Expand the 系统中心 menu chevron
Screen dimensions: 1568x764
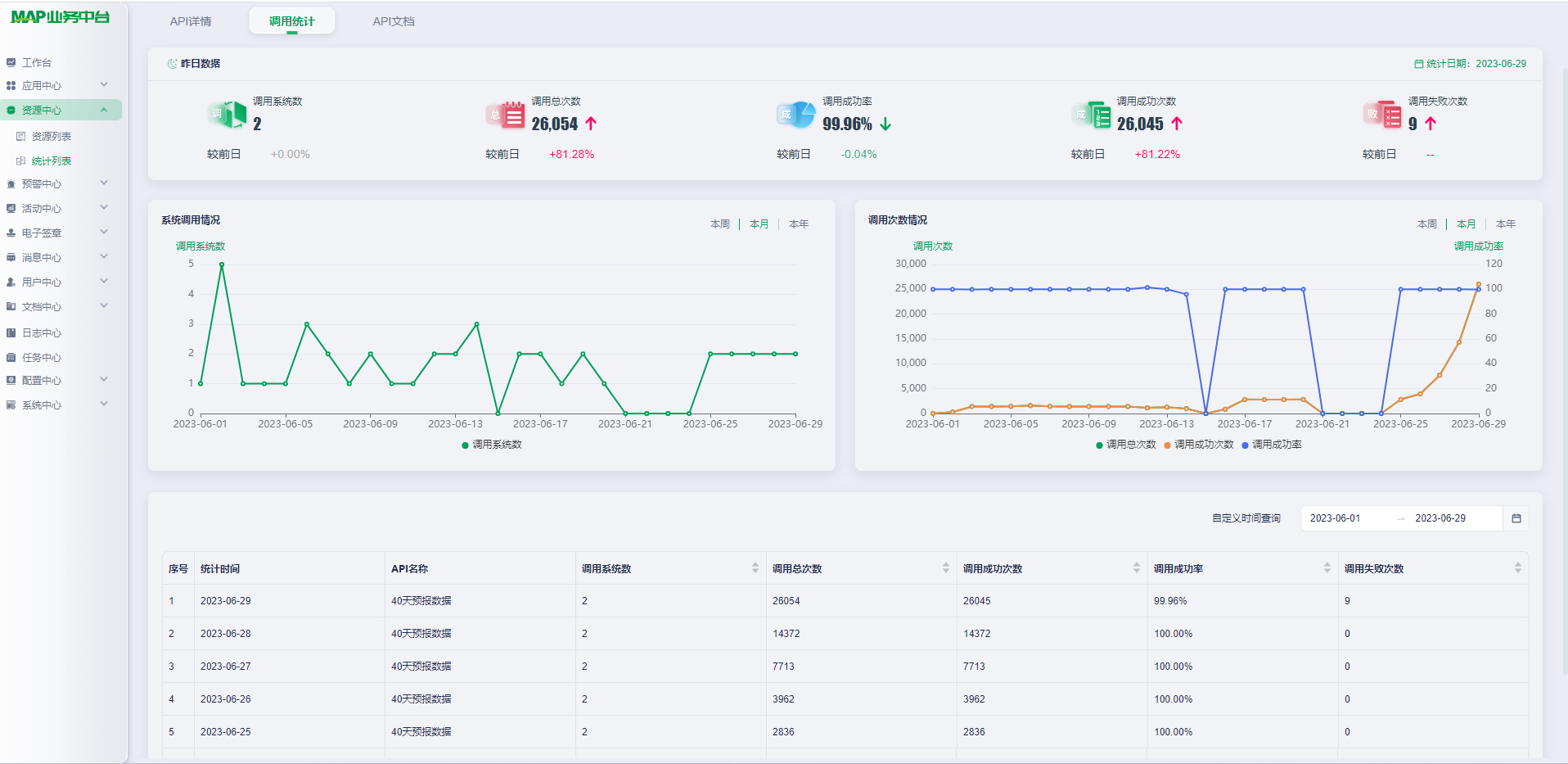[104, 404]
